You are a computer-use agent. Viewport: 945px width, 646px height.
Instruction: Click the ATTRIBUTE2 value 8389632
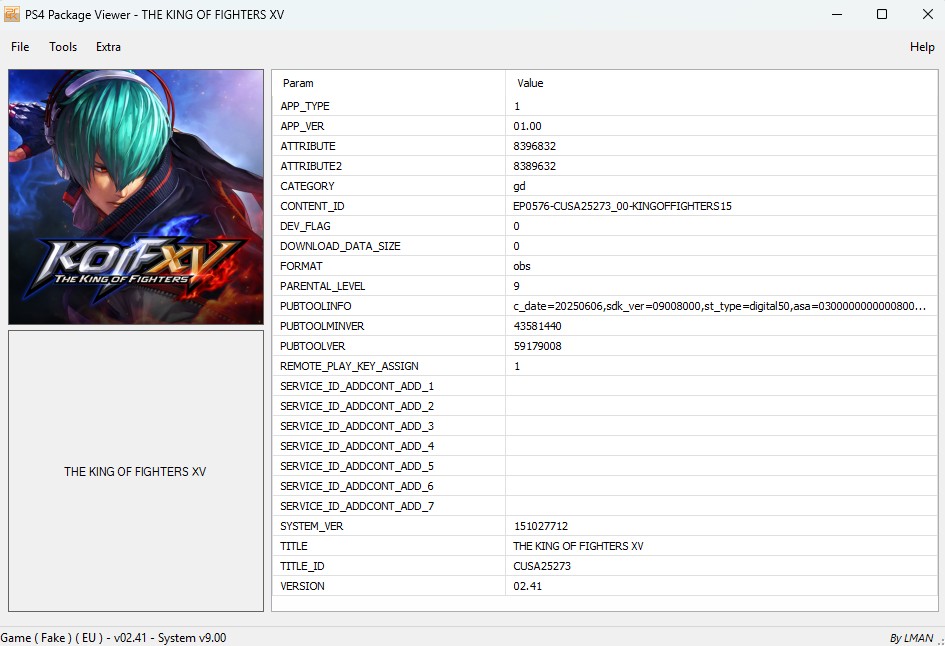(x=535, y=166)
